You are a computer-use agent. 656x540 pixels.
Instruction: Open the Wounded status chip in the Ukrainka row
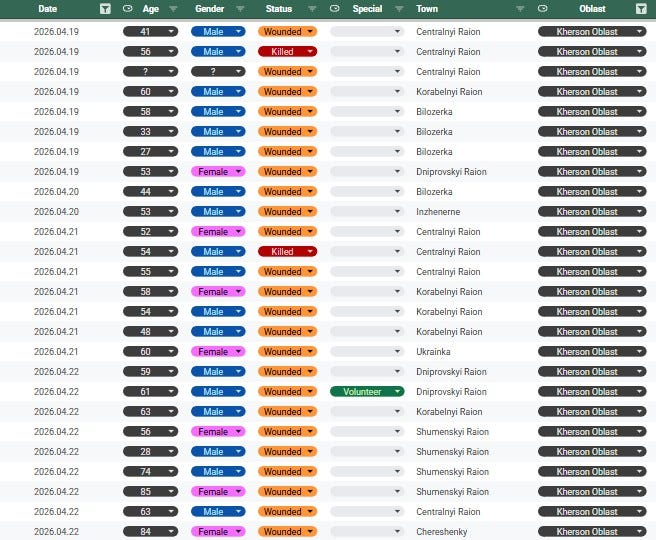287,352
